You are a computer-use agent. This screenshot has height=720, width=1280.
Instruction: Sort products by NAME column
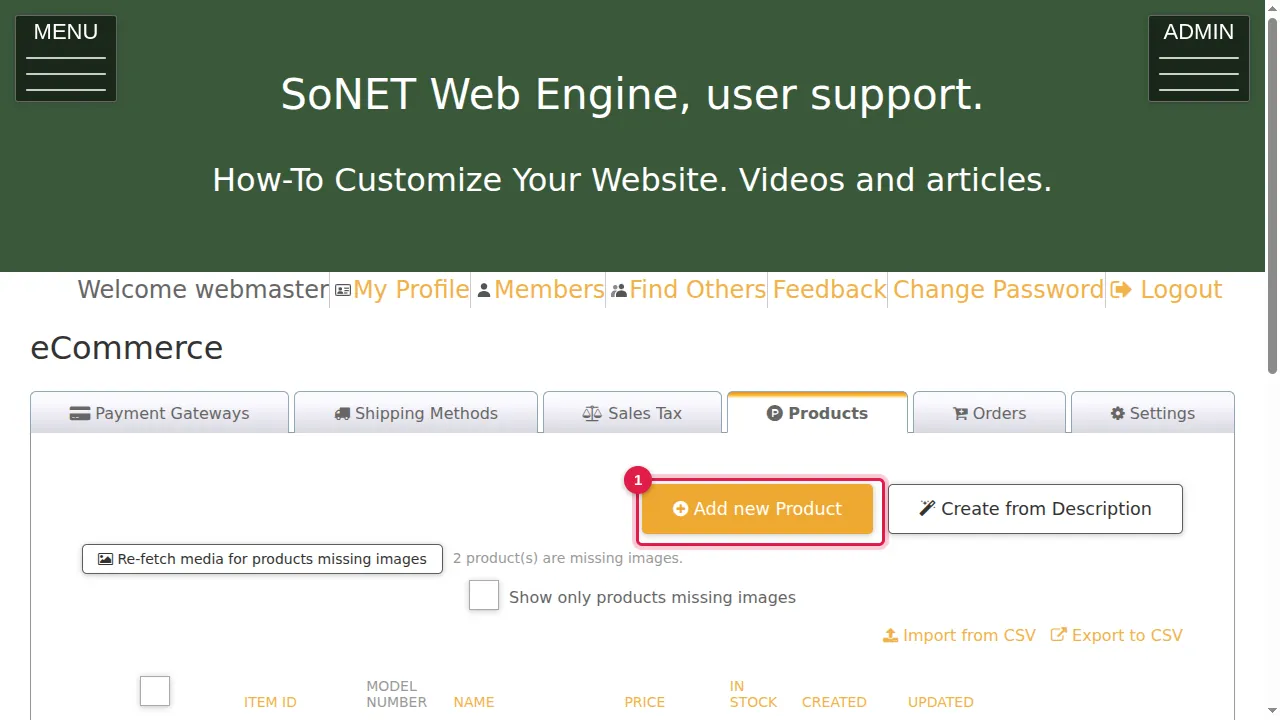474,702
